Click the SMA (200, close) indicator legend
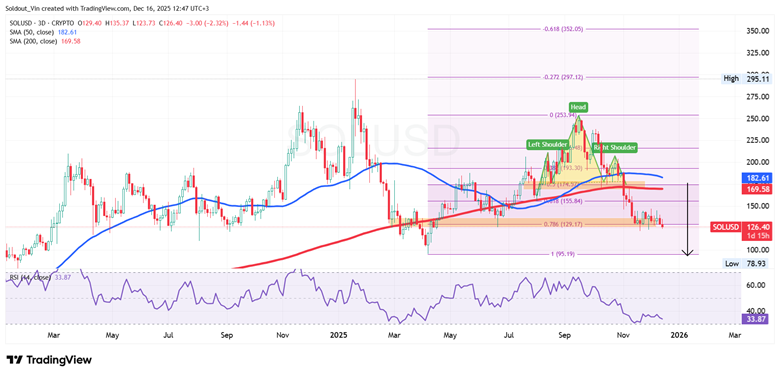 (x=44, y=41)
